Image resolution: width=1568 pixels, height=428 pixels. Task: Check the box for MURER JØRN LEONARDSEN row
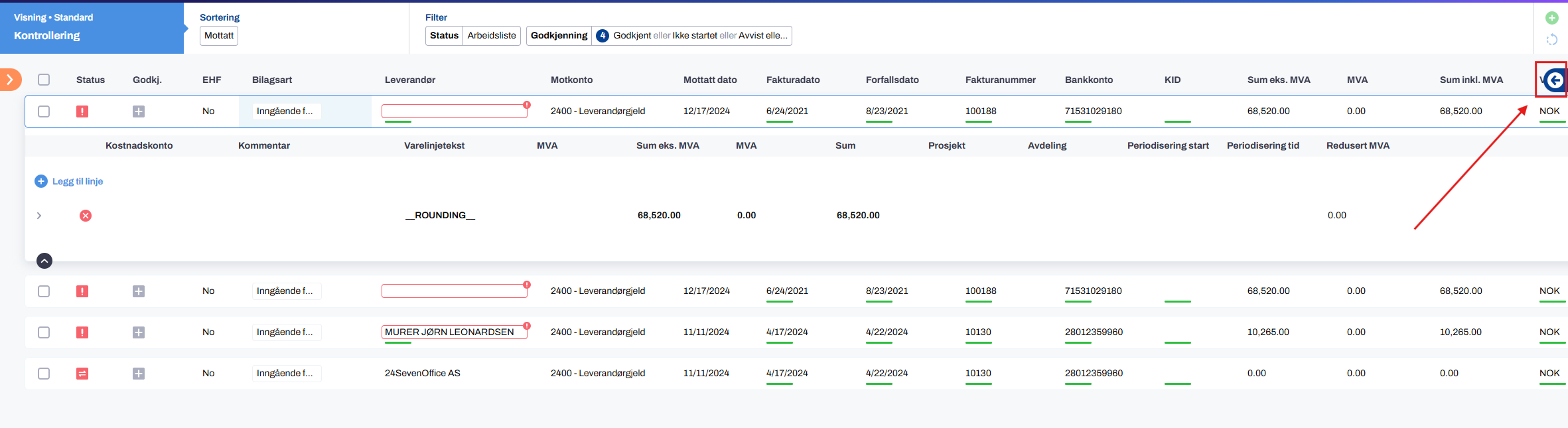tap(44, 332)
